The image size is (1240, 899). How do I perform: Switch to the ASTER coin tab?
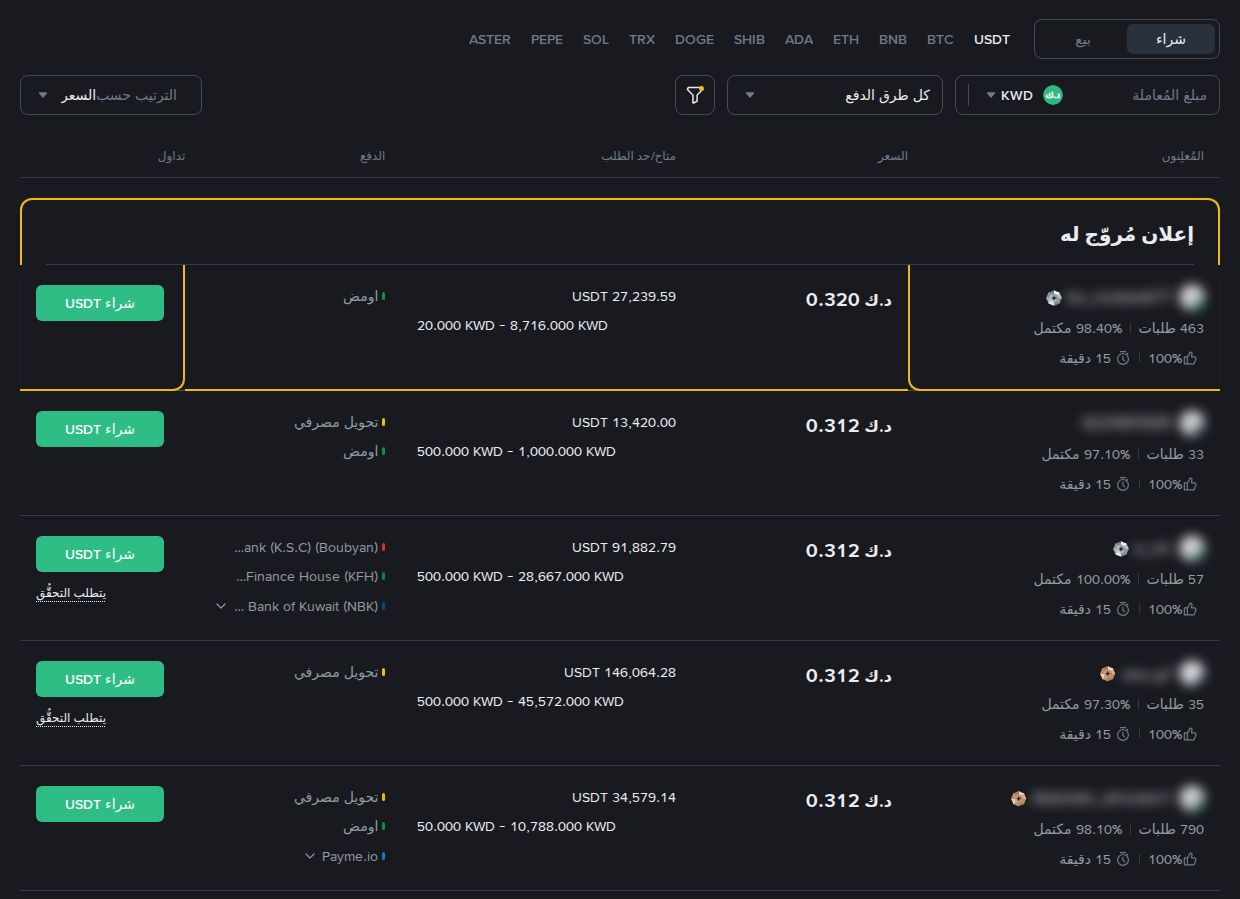point(490,40)
